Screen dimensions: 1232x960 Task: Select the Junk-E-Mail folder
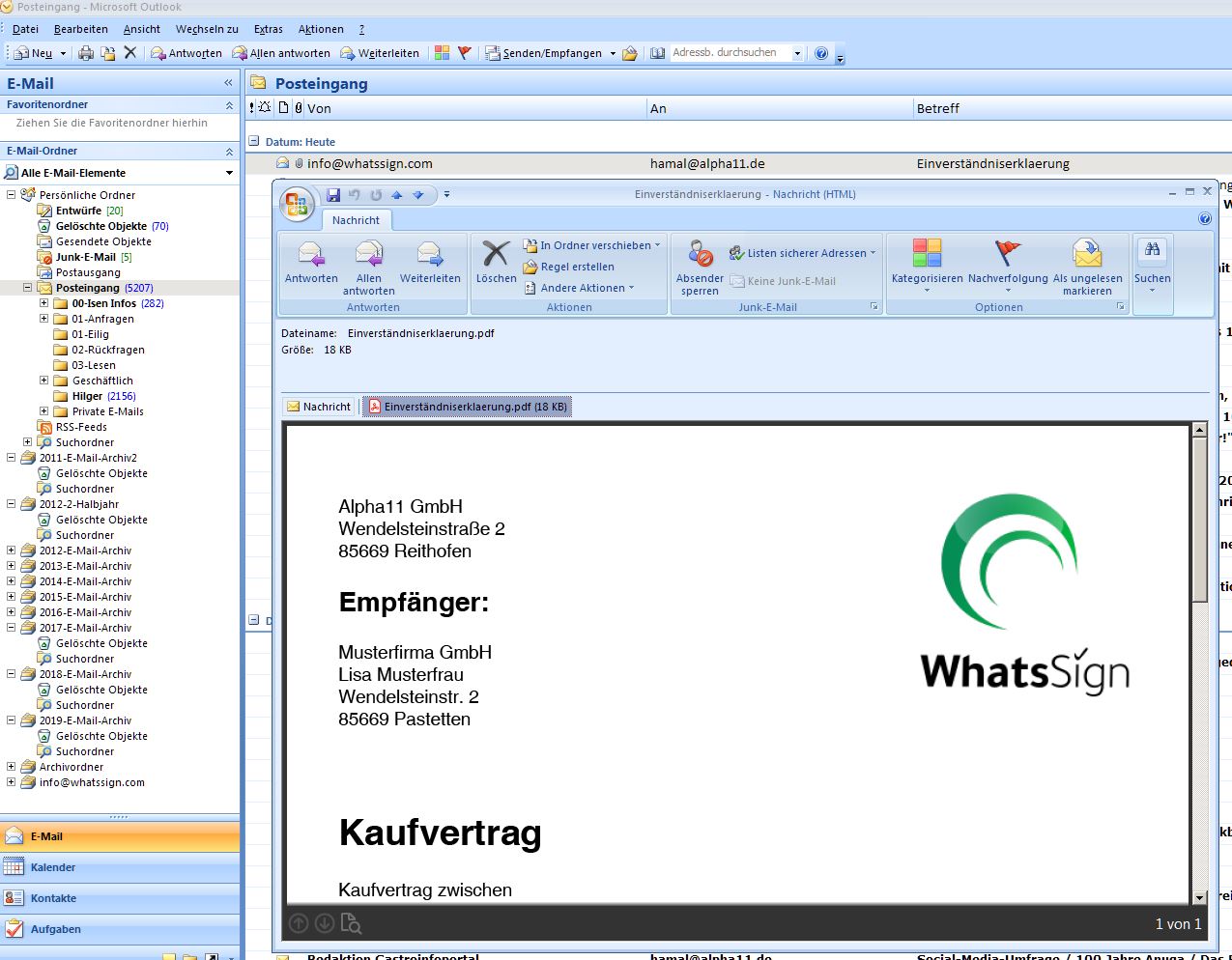coord(85,257)
